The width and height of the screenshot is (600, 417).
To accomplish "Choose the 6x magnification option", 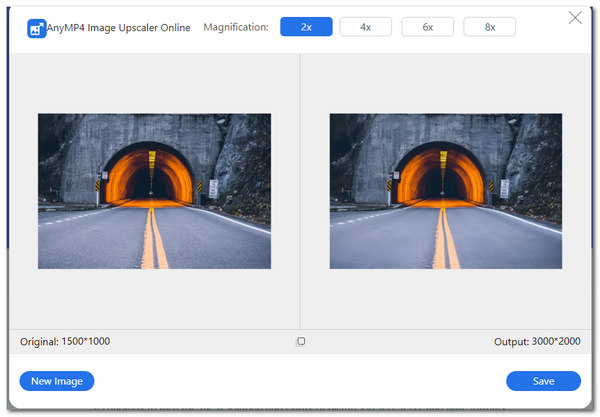I will [x=427, y=27].
